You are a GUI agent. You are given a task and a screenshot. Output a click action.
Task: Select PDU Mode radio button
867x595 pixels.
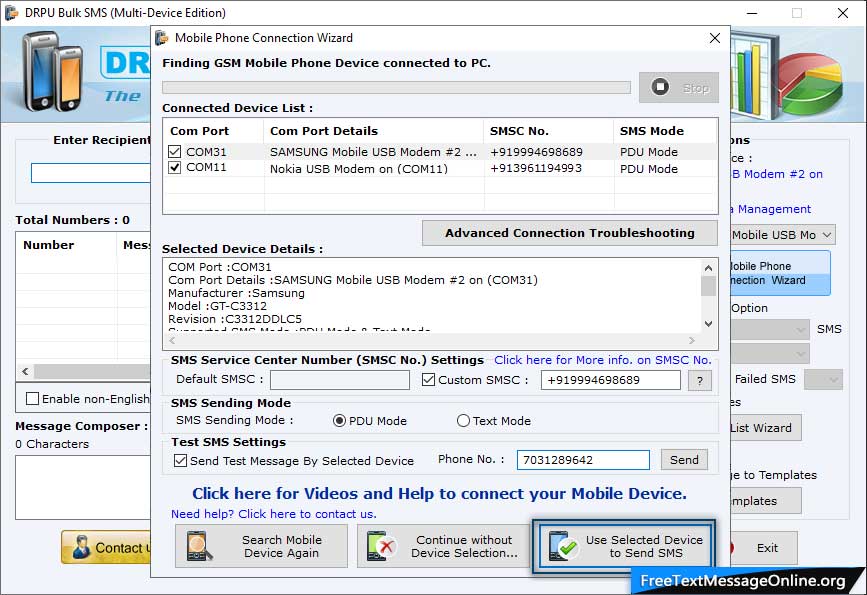[340, 421]
